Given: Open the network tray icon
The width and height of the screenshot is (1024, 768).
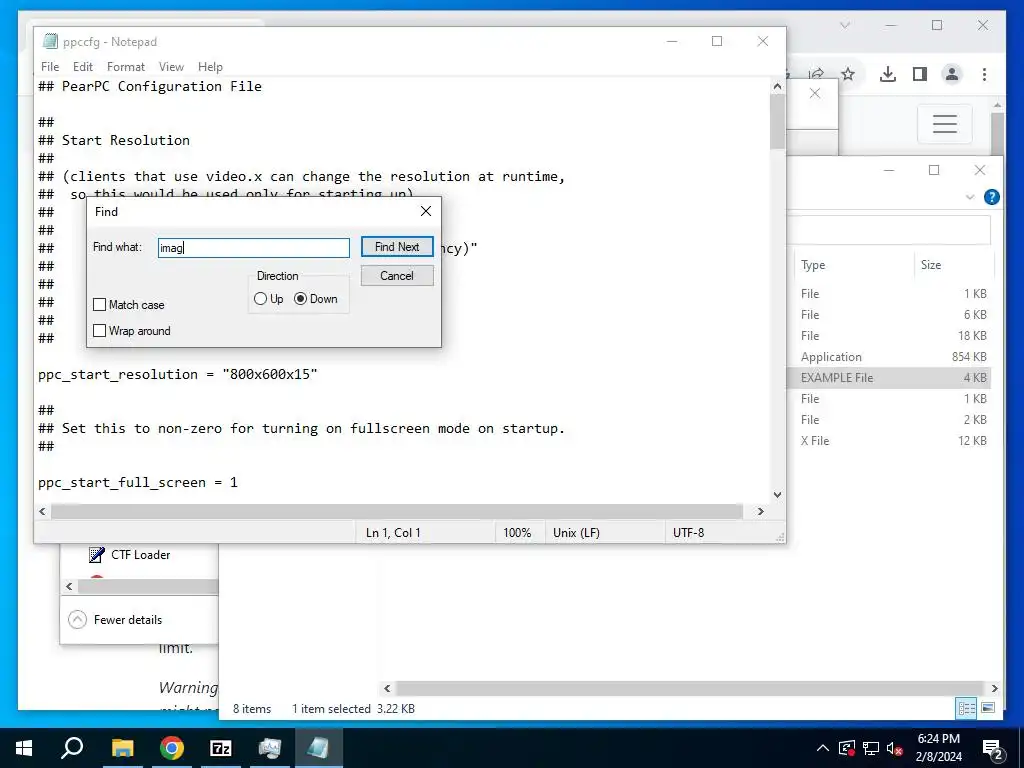Looking at the screenshot, I should (871, 748).
